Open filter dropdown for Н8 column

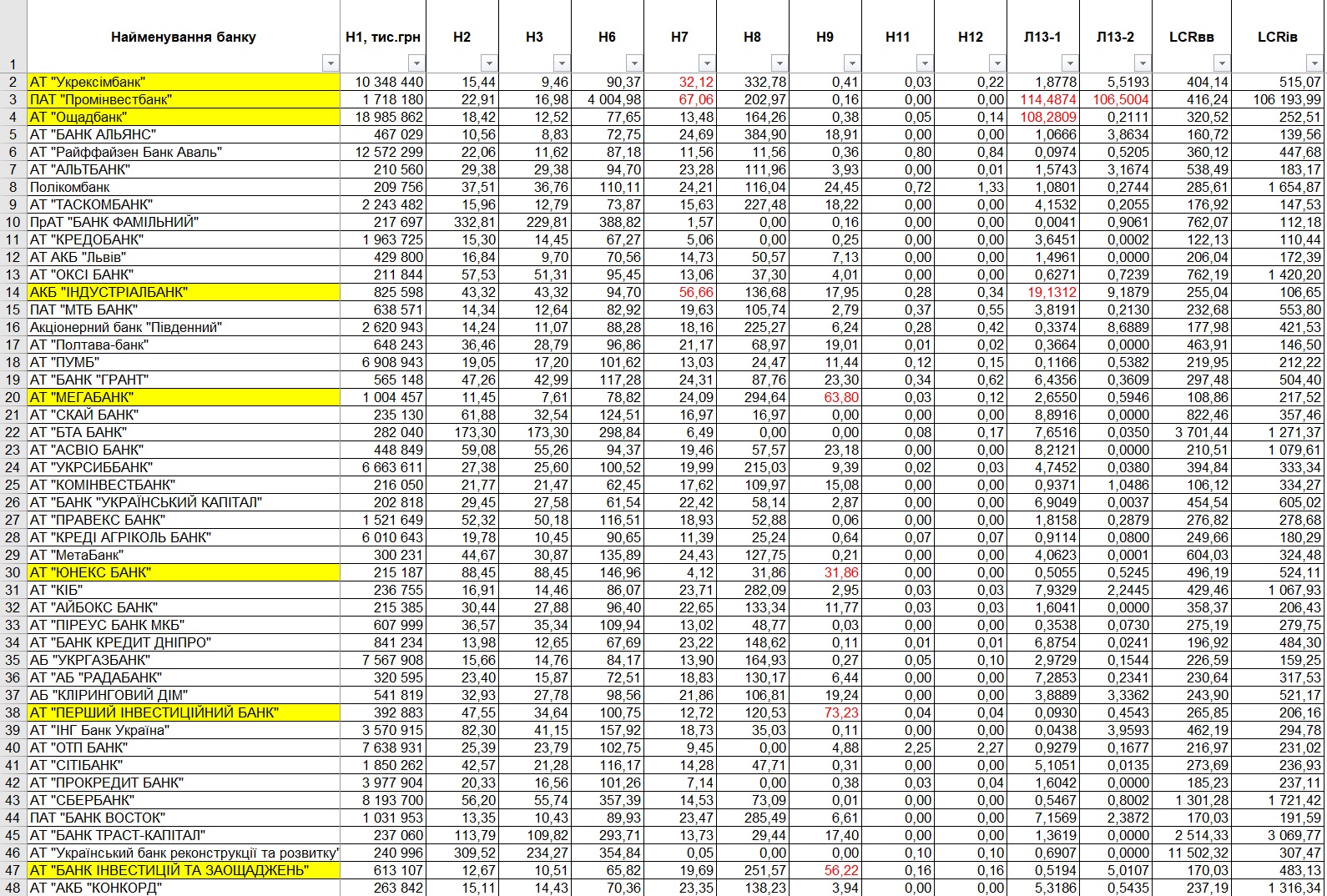pos(779,63)
